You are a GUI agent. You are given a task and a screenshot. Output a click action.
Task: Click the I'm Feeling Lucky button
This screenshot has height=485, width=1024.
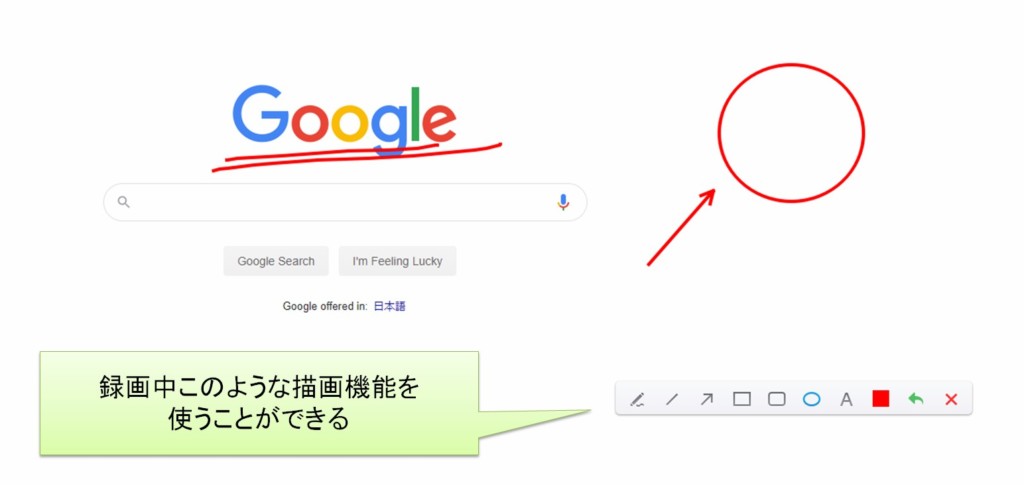coord(397,261)
